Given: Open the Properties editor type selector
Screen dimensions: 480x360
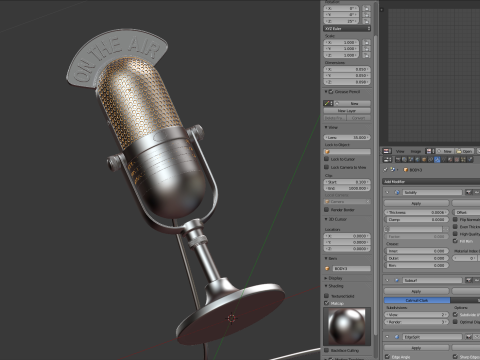Looking at the screenshot, I should click(x=387, y=160).
